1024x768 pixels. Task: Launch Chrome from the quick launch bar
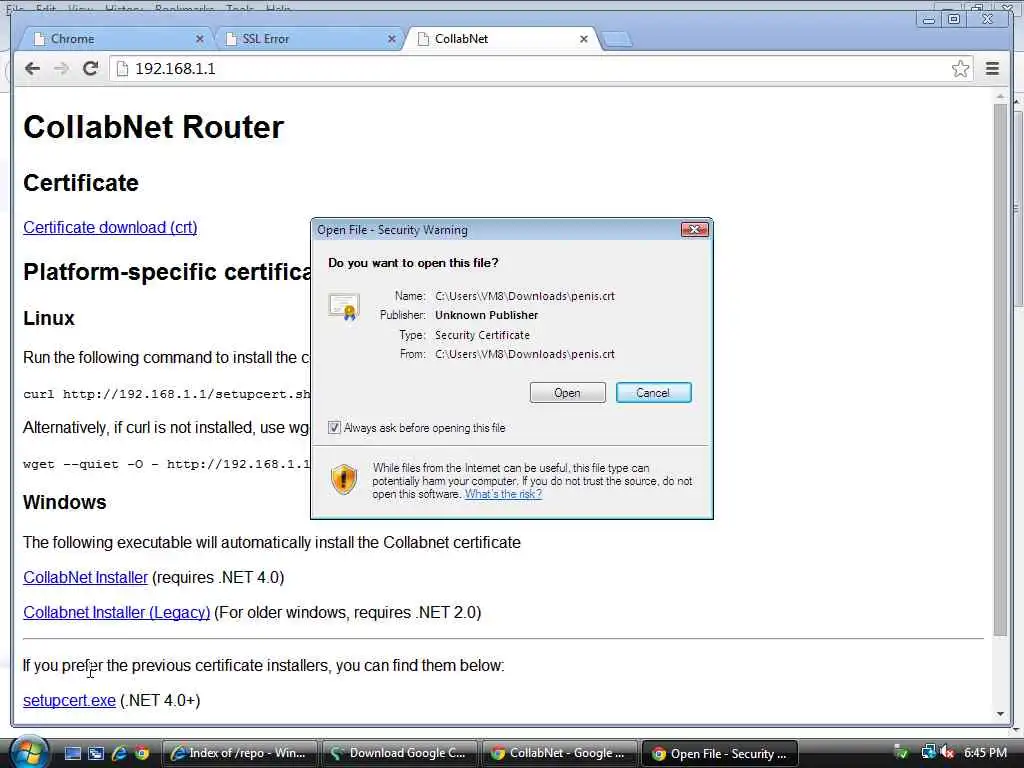[142, 753]
